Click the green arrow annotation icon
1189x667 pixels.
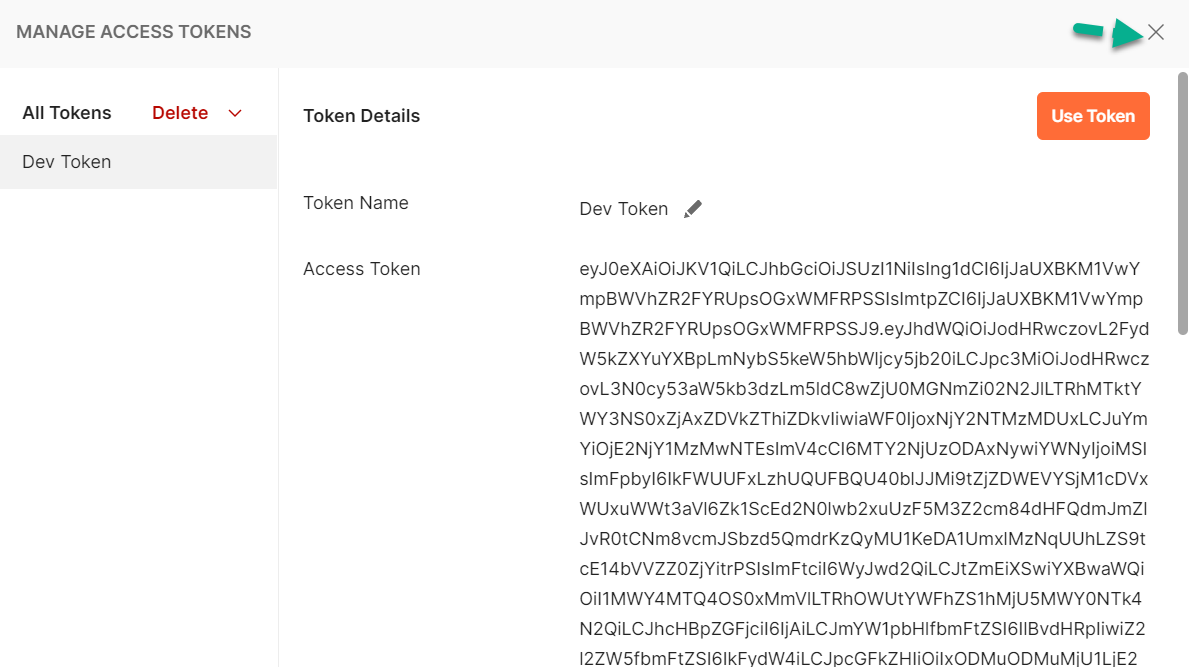click(x=1108, y=33)
